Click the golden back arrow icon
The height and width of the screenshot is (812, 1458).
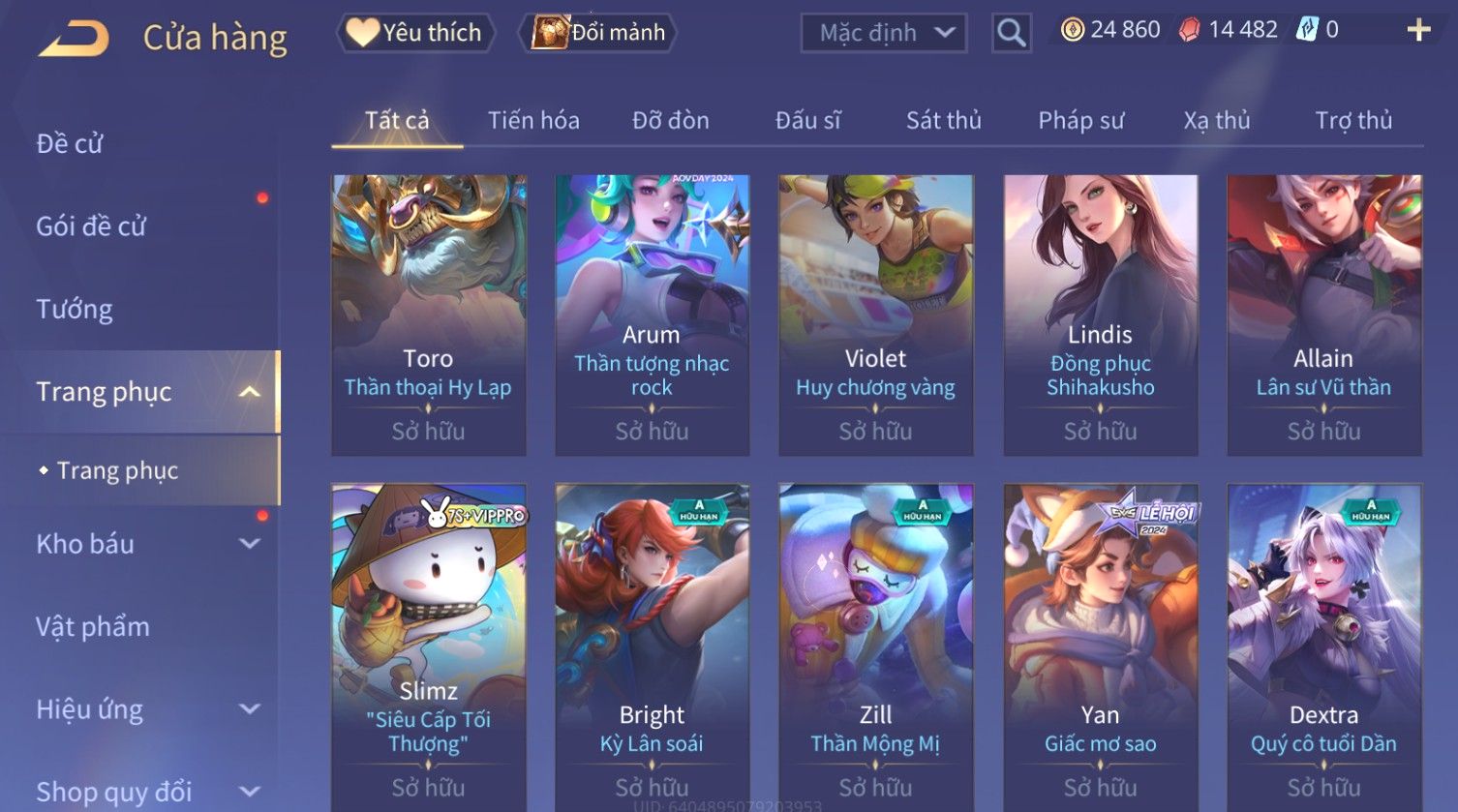click(74, 39)
